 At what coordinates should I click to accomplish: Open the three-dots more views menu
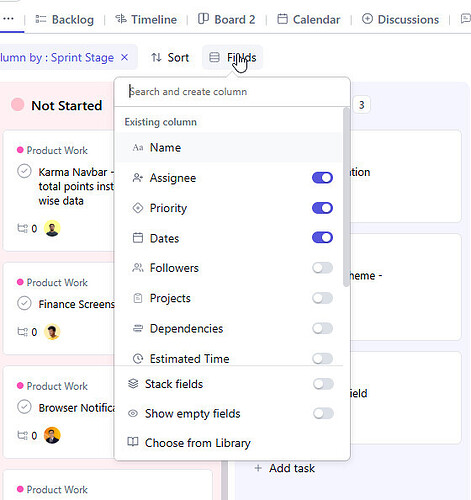coord(8,19)
